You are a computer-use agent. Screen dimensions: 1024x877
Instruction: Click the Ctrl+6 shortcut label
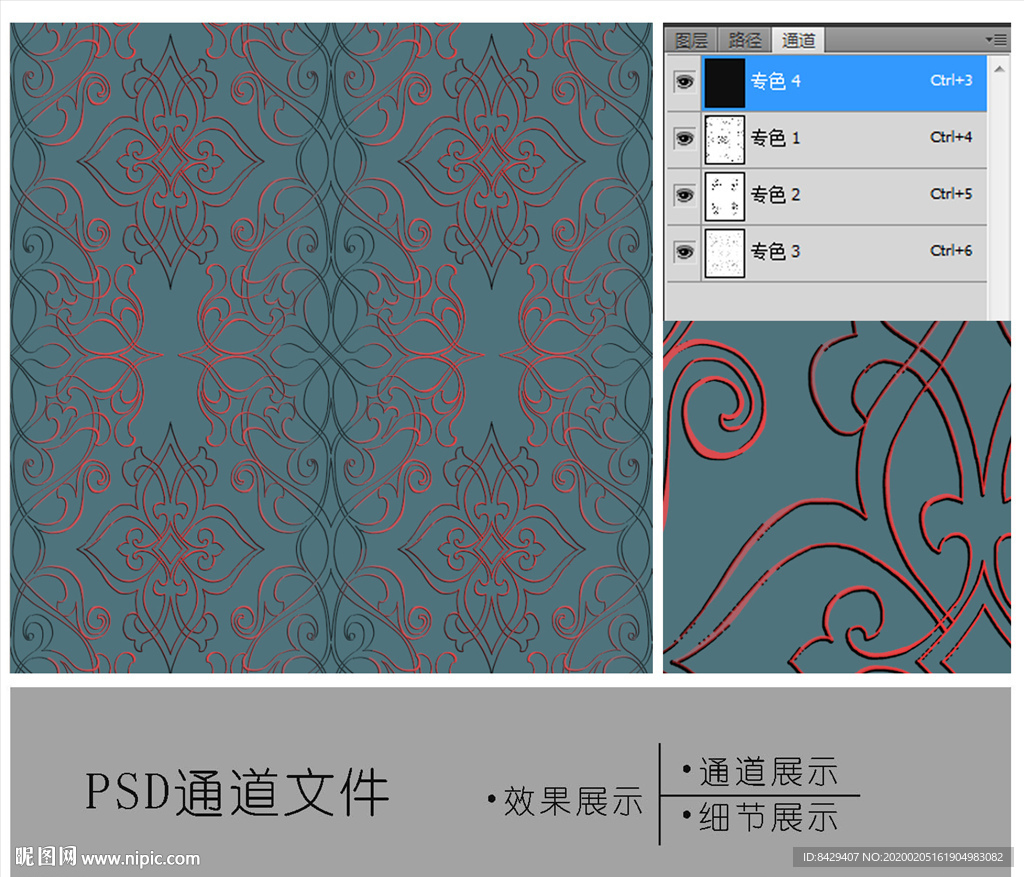coord(951,251)
